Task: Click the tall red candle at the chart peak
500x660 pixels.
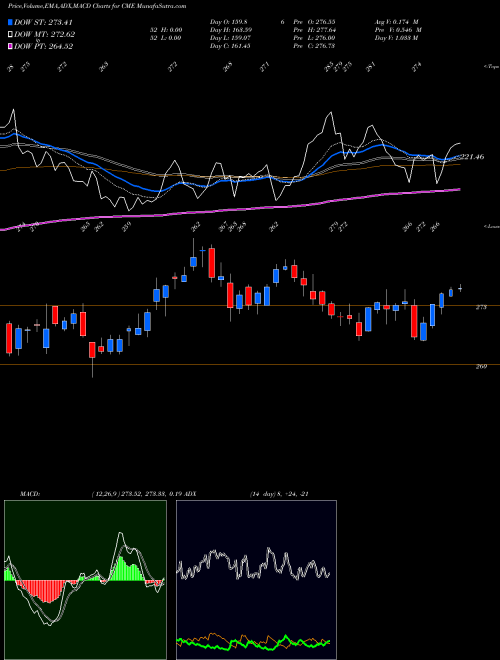Action: [212, 263]
